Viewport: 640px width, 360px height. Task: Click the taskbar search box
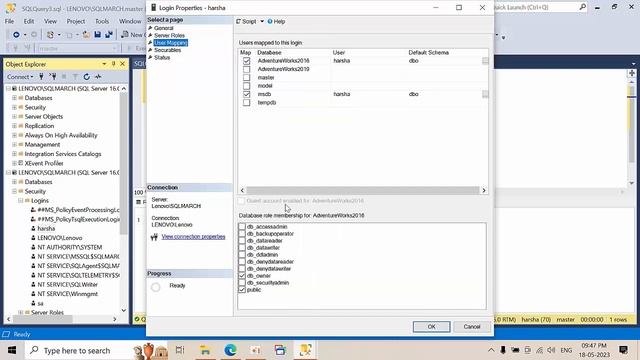(x=96, y=350)
